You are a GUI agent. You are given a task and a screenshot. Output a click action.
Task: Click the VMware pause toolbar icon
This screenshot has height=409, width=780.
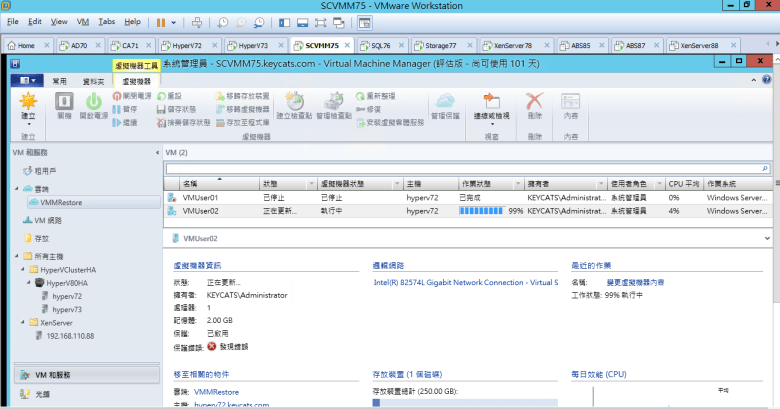pyautogui.click(x=161, y=21)
